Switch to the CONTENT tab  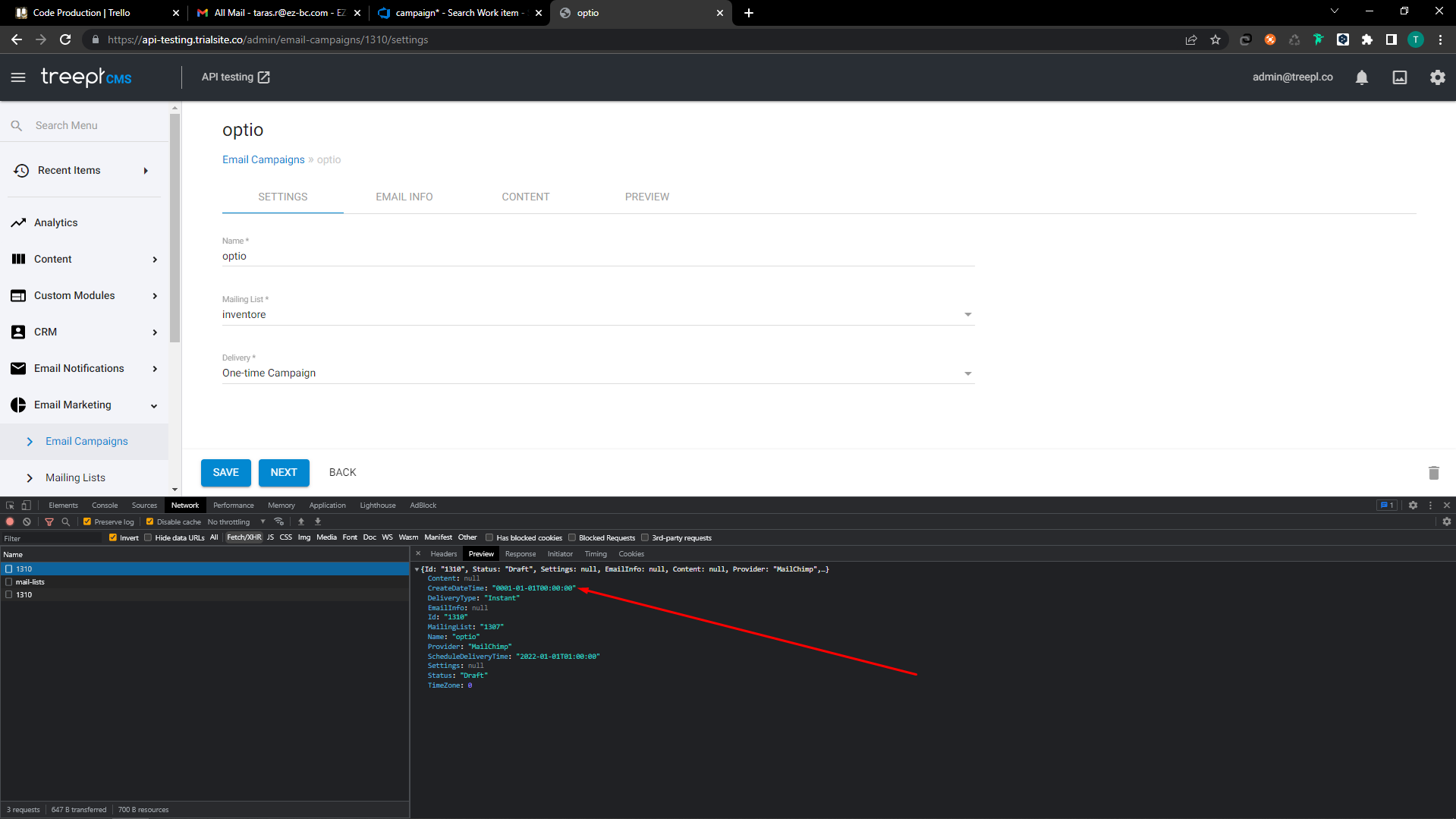pyautogui.click(x=526, y=197)
